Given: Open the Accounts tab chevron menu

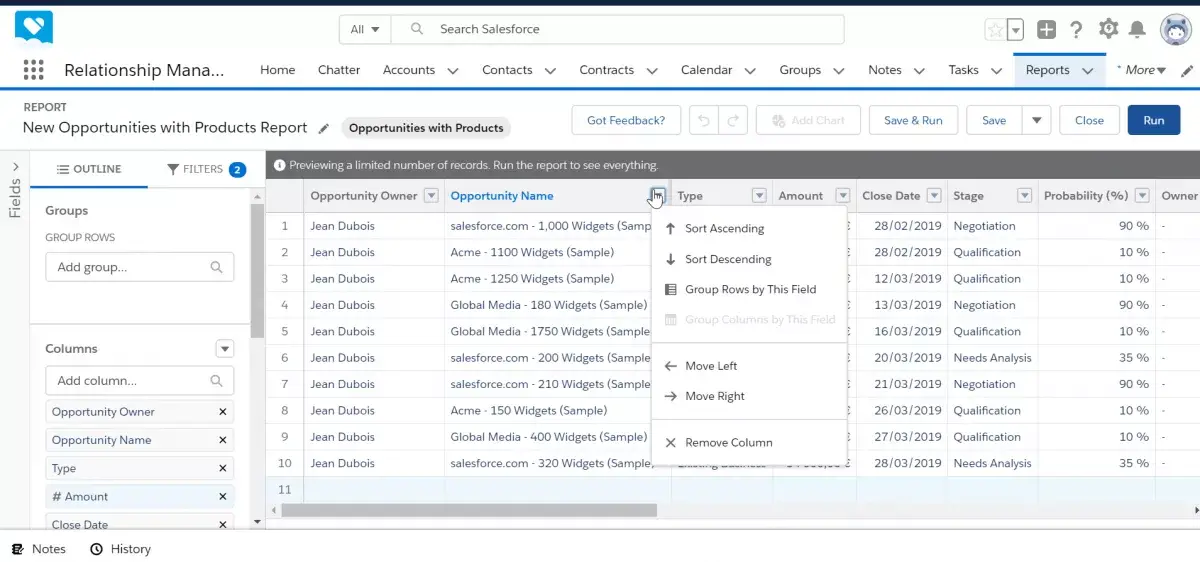Looking at the screenshot, I should pos(453,71).
